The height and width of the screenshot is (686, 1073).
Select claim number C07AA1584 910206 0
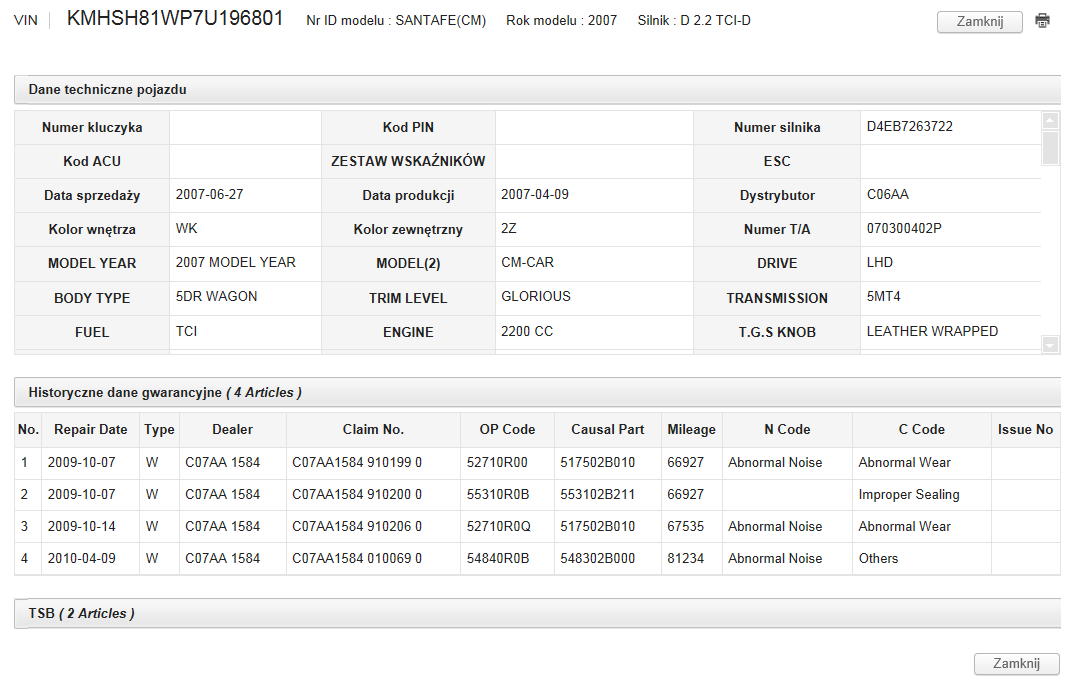pos(357,526)
